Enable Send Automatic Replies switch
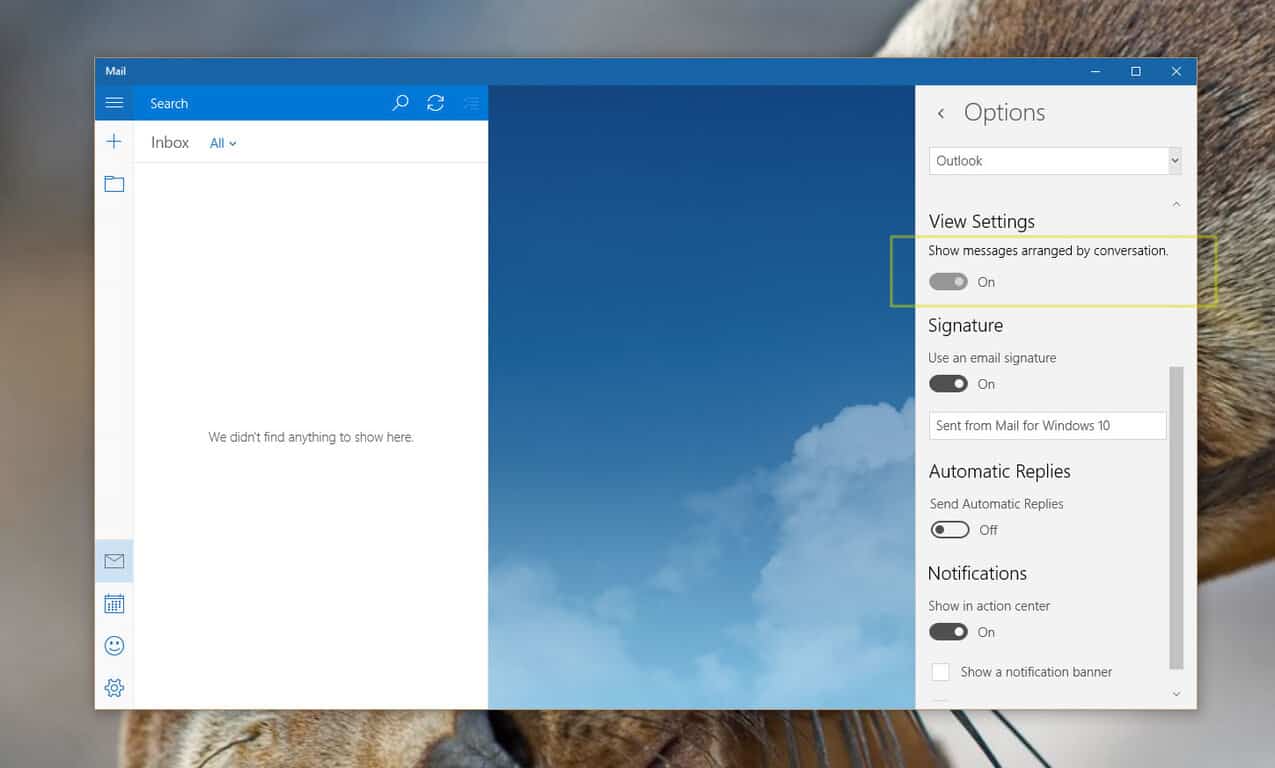Image resolution: width=1275 pixels, height=768 pixels. coord(949,530)
